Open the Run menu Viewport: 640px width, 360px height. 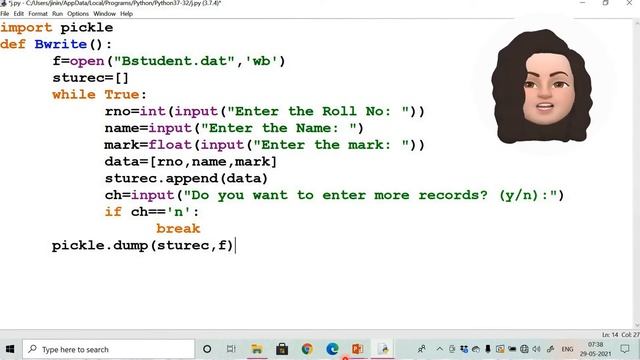tap(58, 14)
